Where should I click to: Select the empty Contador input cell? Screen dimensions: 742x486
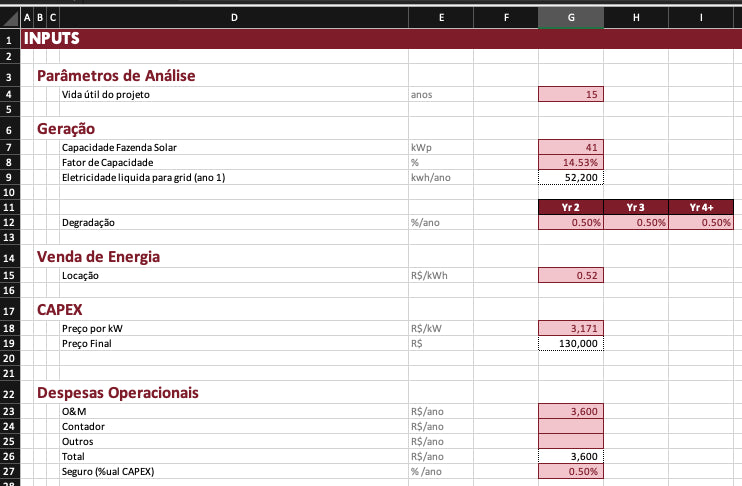[x=571, y=426]
